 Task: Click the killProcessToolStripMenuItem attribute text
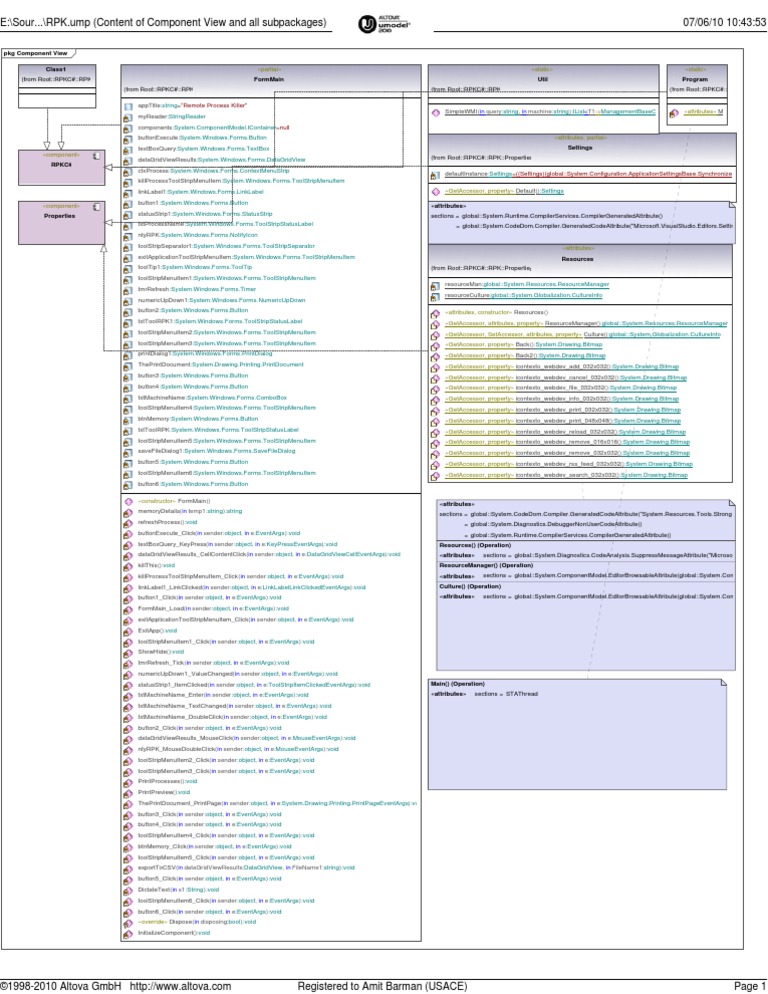click(241, 181)
